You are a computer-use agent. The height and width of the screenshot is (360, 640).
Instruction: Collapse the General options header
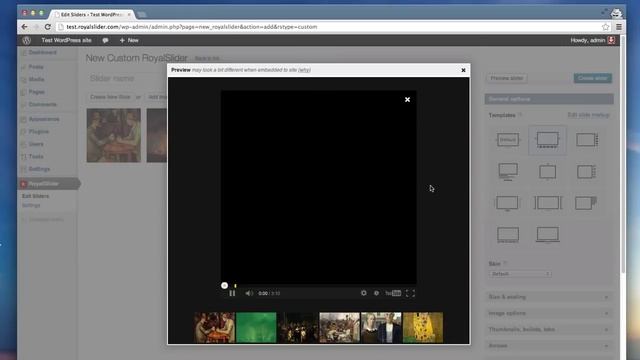point(549,99)
